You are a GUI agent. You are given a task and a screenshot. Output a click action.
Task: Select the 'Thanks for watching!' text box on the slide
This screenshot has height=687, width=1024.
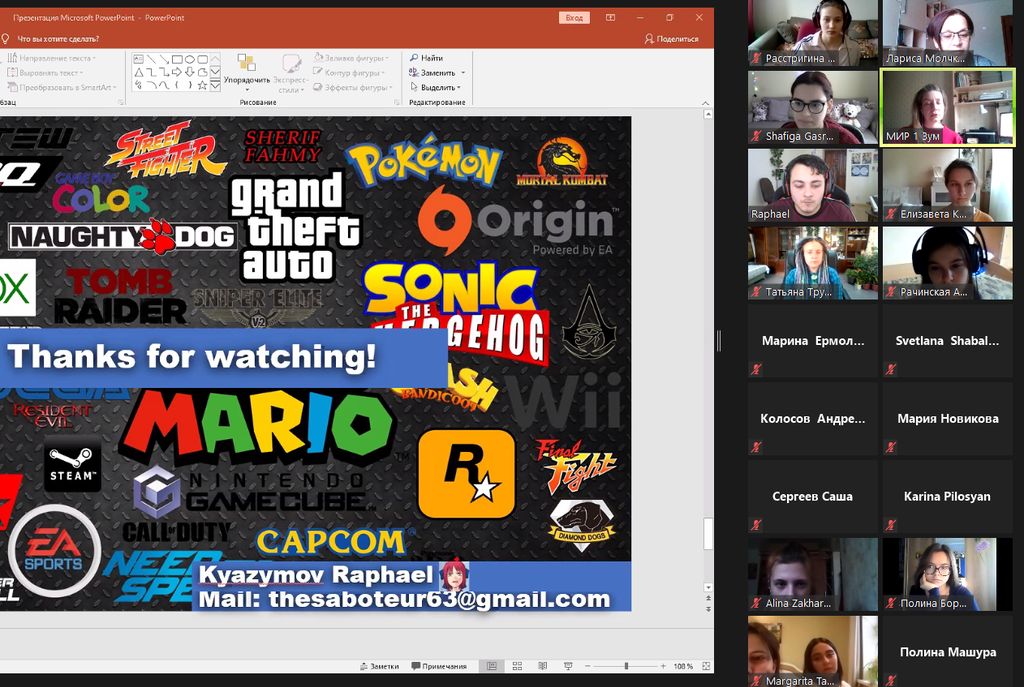pyautogui.click(x=222, y=358)
